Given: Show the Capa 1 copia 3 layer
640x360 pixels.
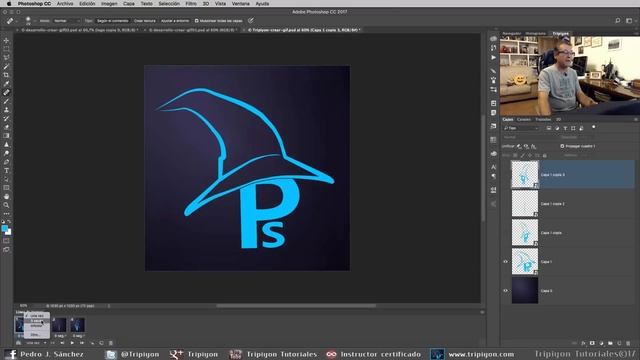Looking at the screenshot, I should [505, 175].
